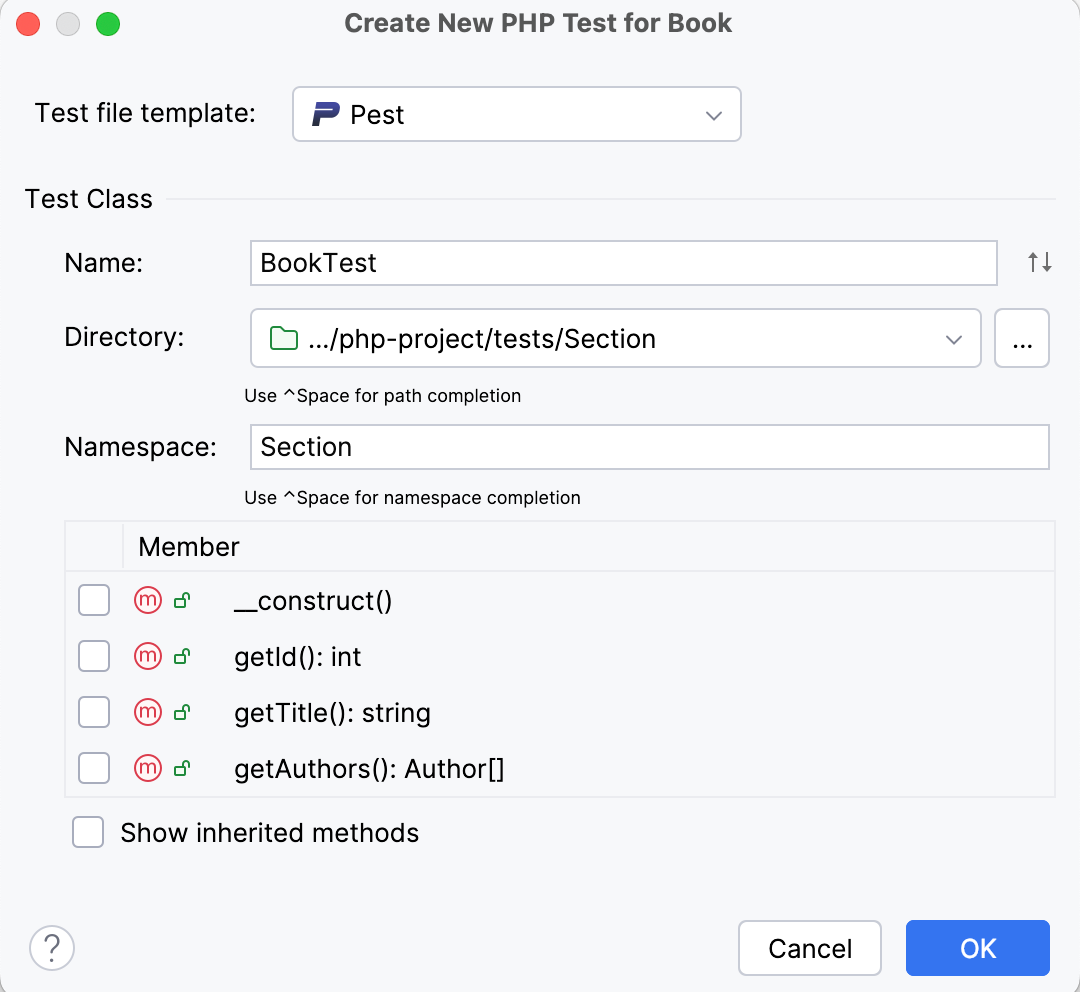The width and height of the screenshot is (1080, 992).
Task: Click inside the BookTest name field
Action: (x=620, y=262)
